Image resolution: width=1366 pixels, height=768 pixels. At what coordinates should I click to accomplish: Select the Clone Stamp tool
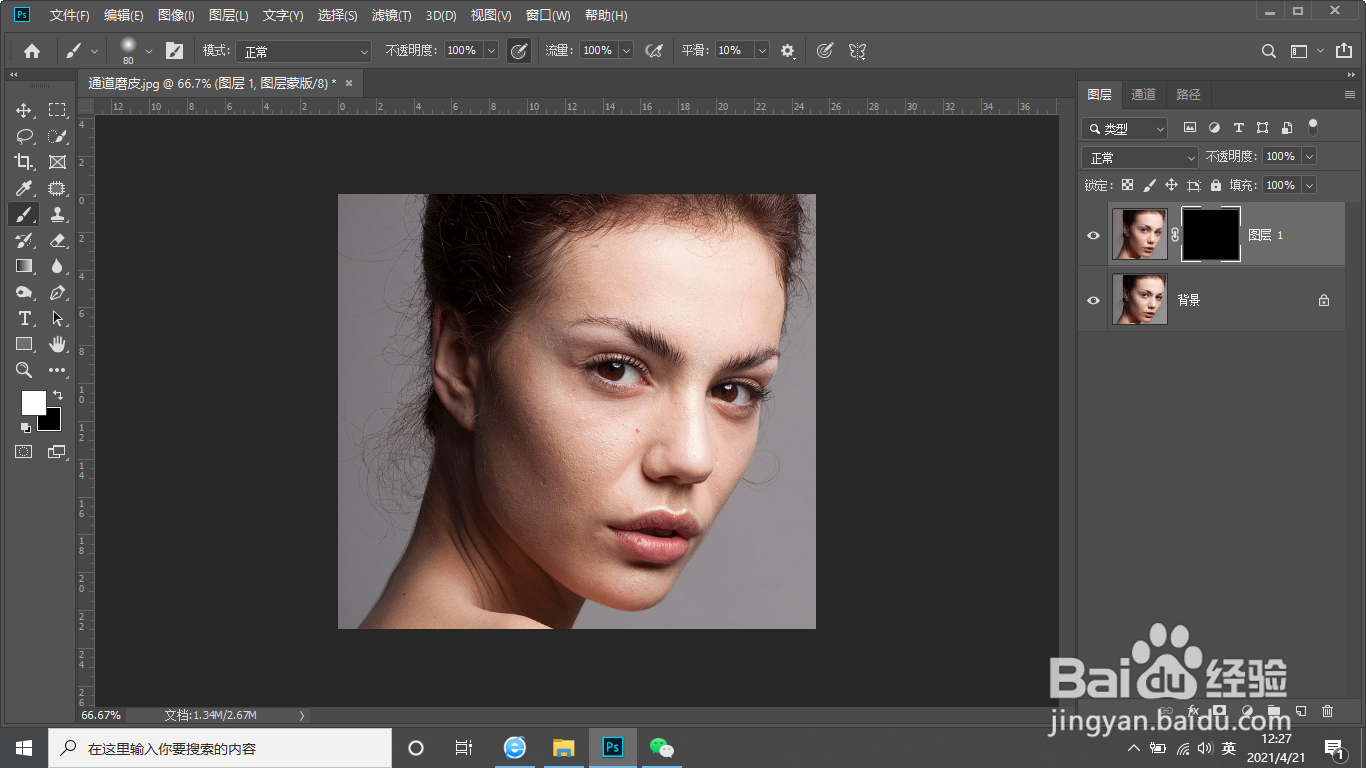coord(57,214)
